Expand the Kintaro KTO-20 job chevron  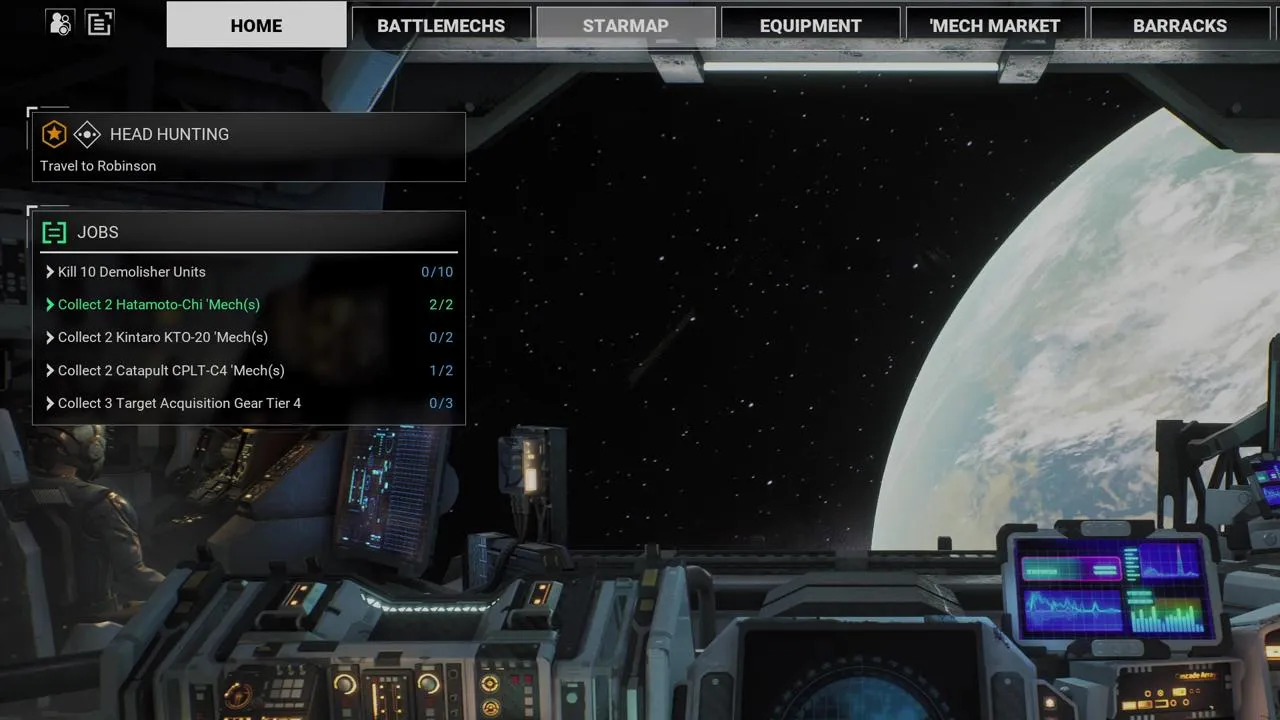pyautogui.click(x=50, y=338)
